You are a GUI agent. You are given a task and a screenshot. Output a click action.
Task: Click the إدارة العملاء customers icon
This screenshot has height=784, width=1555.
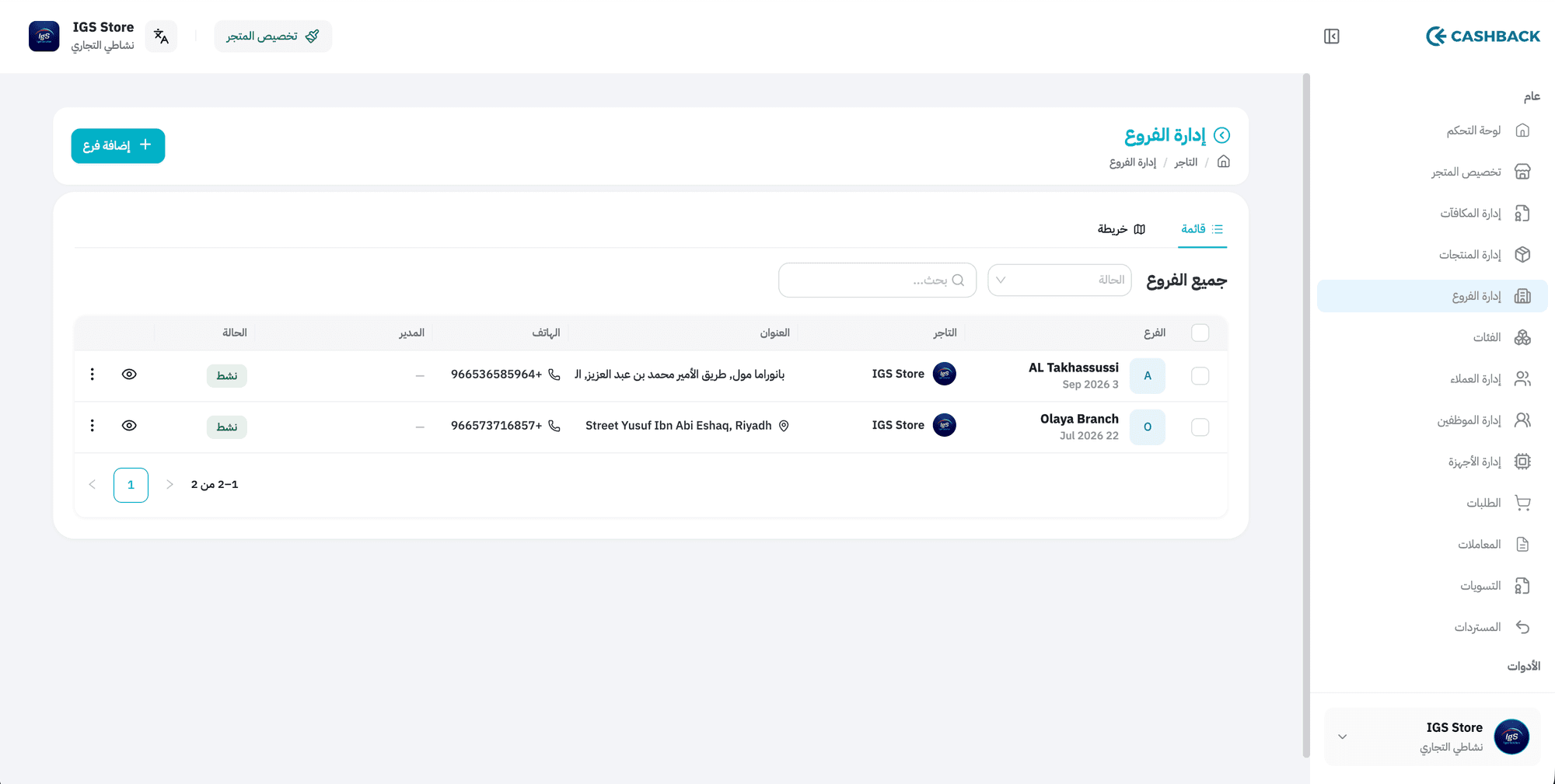pos(1522,378)
